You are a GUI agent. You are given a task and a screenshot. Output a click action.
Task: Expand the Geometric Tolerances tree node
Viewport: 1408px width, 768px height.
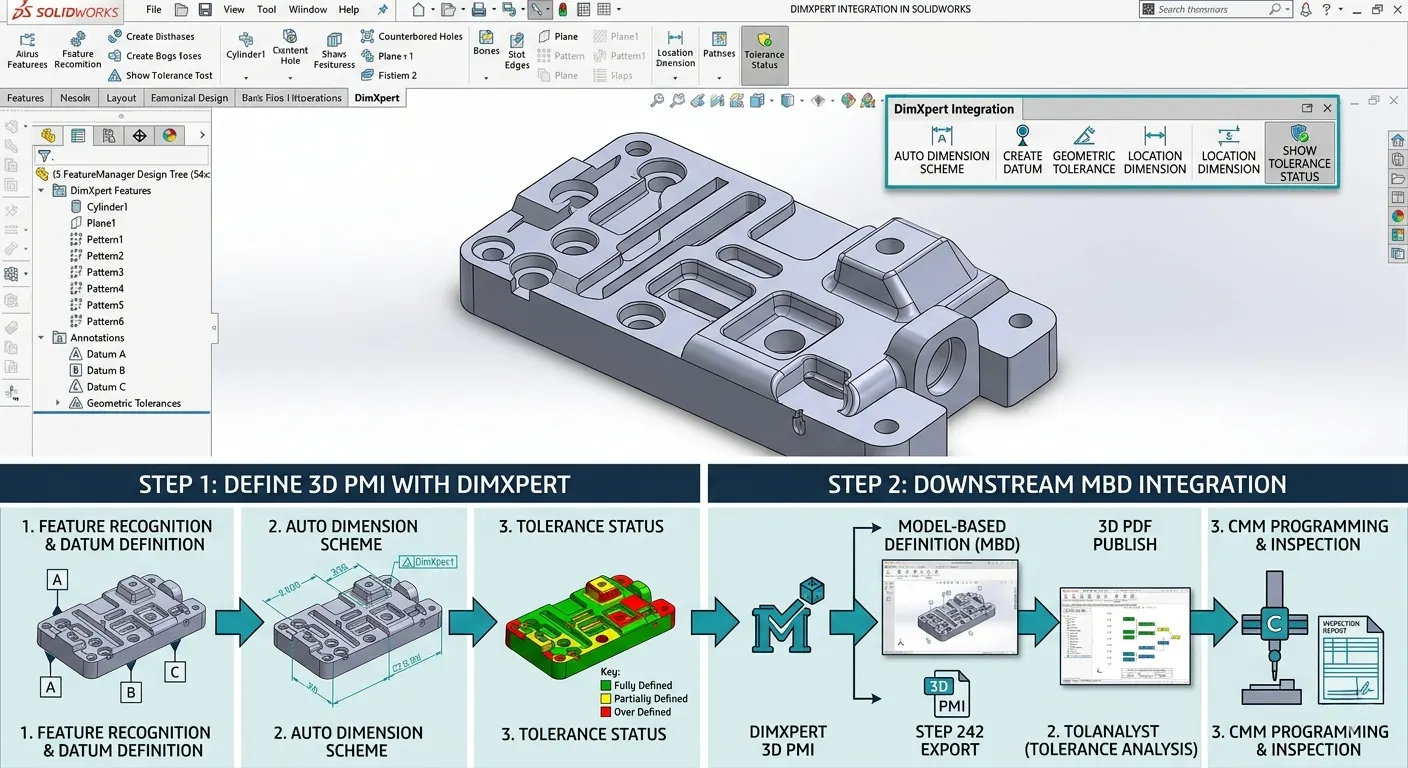(57, 403)
